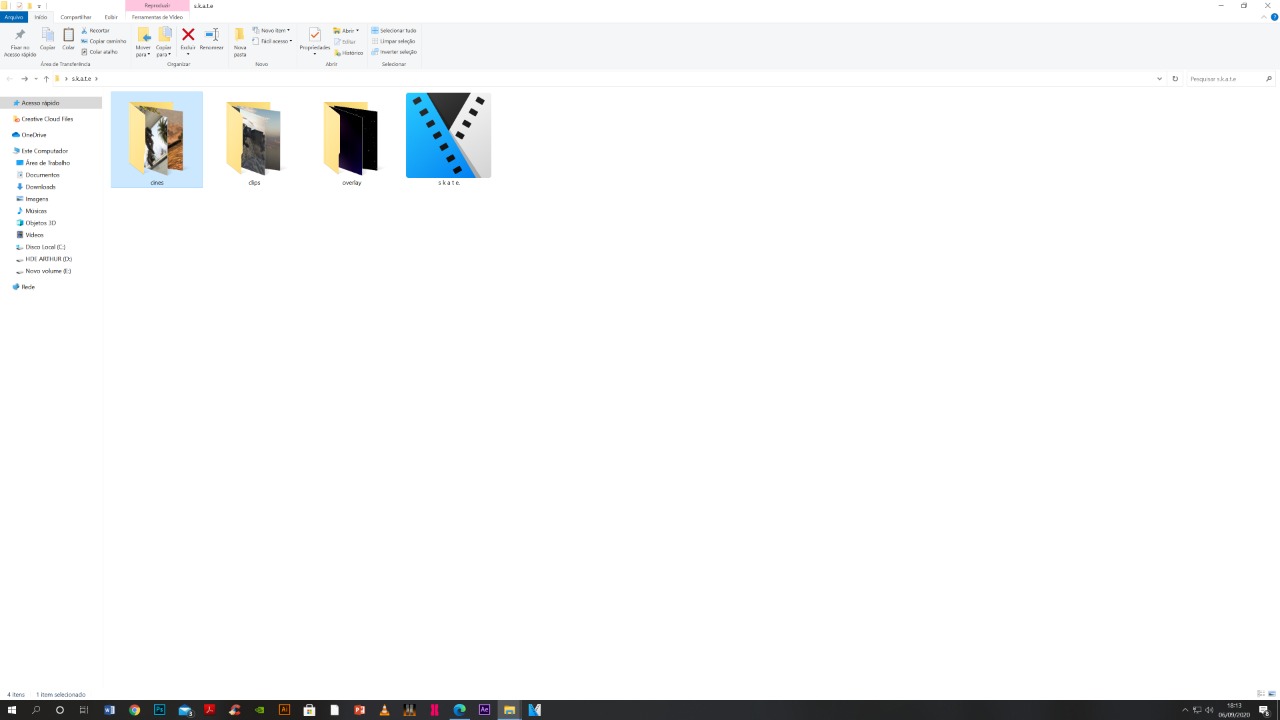Expand address bar history dropdown
The image size is (1280, 720).
click(x=1160, y=79)
